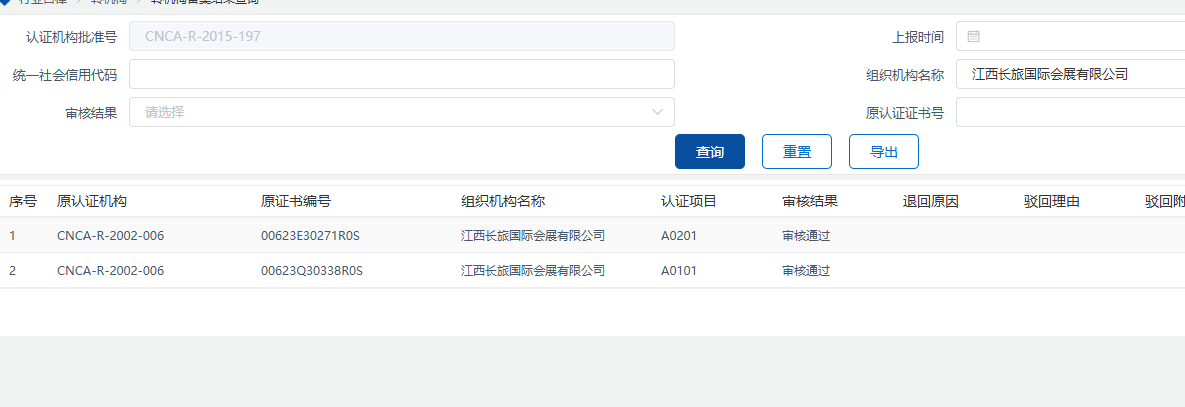Image resolution: width=1185 pixels, height=407 pixels.
Task: Select the 驳回理由 column header
Action: 1052,201
